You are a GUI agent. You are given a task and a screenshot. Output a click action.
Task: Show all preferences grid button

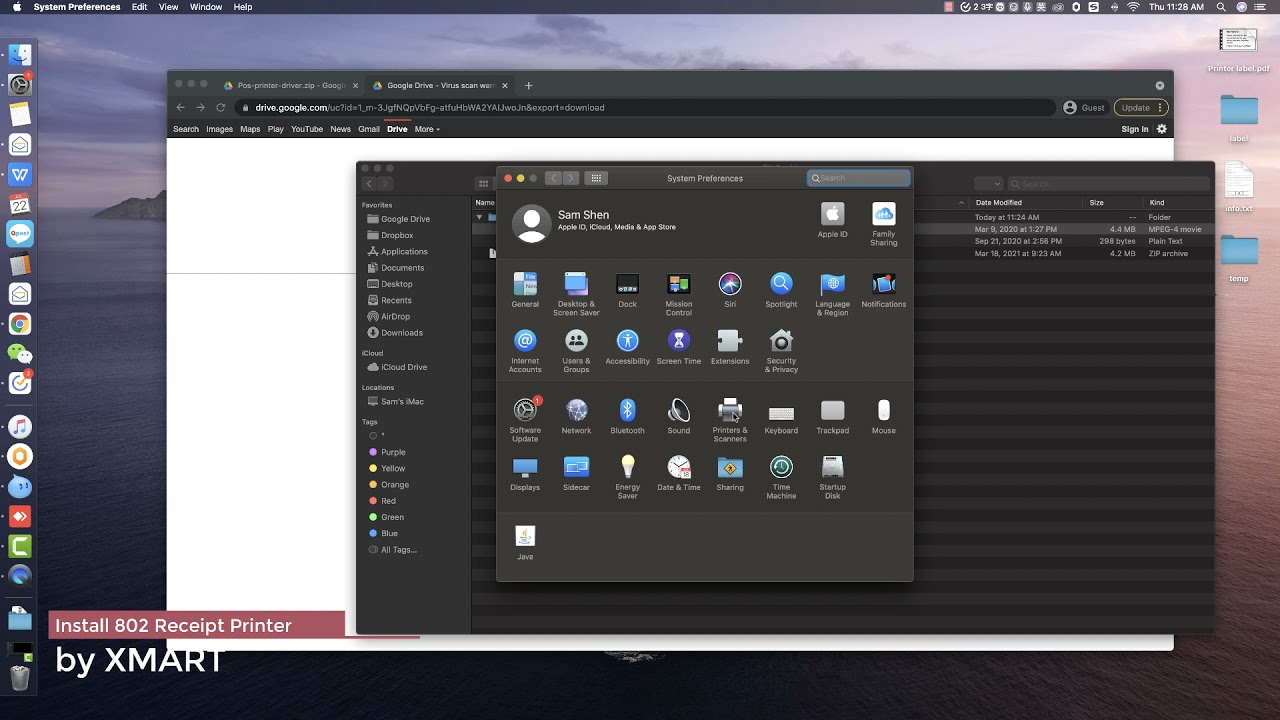pyautogui.click(x=596, y=178)
